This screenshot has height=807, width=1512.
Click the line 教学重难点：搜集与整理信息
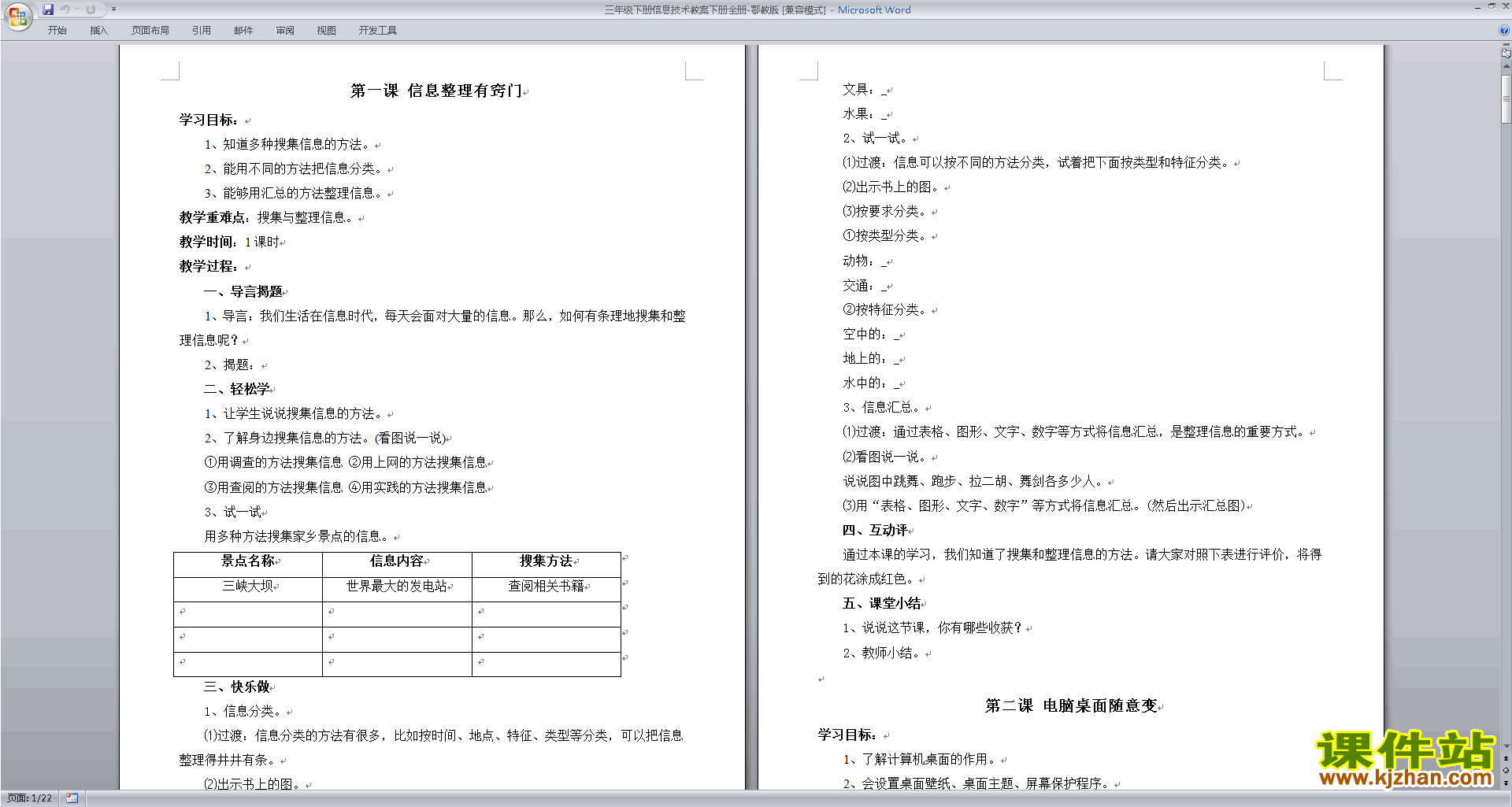269,217
